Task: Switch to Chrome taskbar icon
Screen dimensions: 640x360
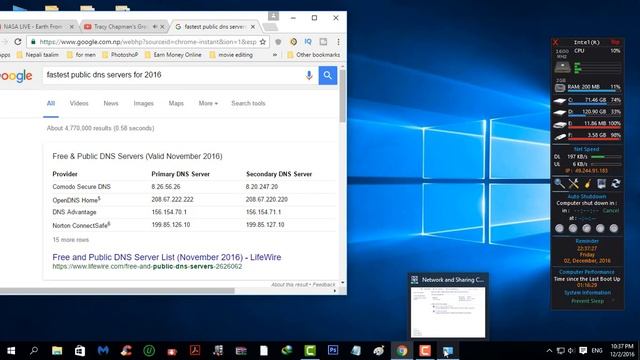Action: tap(402, 351)
